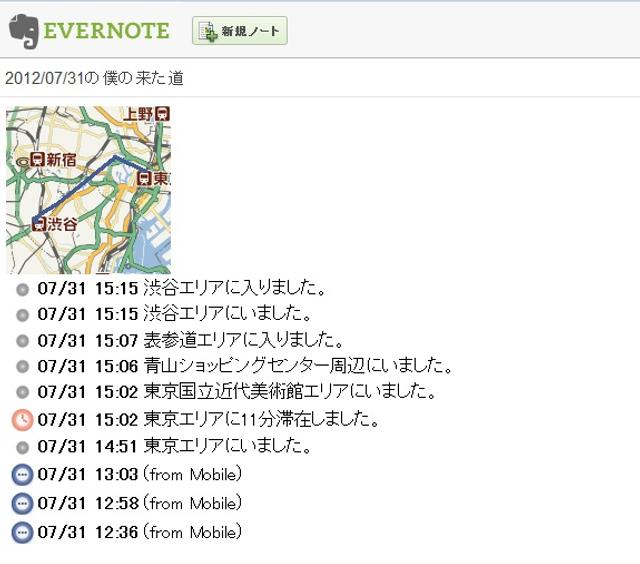Select text 渋谷エリアに入りました。
This screenshot has height=564, width=640.
point(235,288)
